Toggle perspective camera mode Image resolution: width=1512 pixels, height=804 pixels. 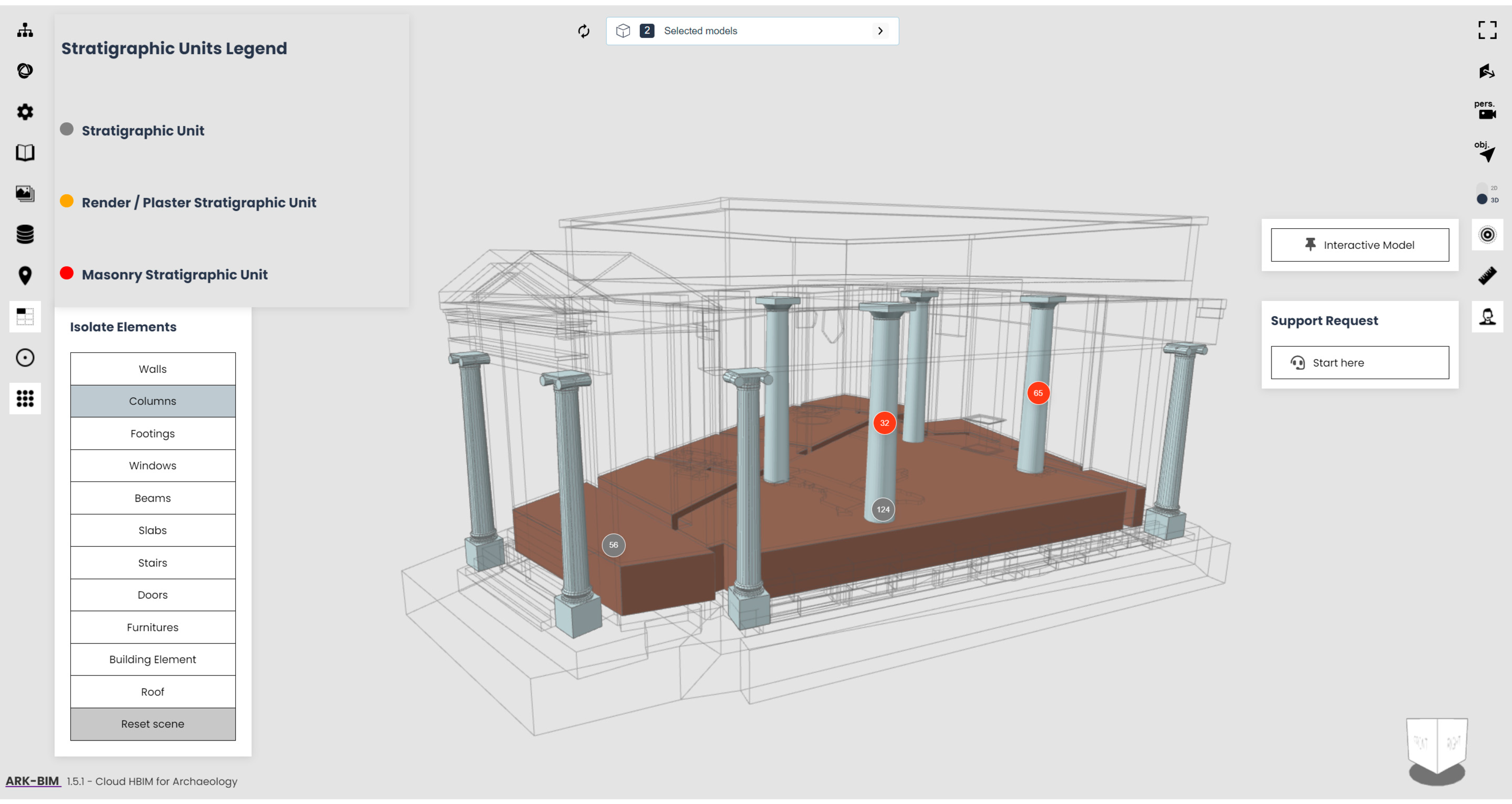[1486, 110]
